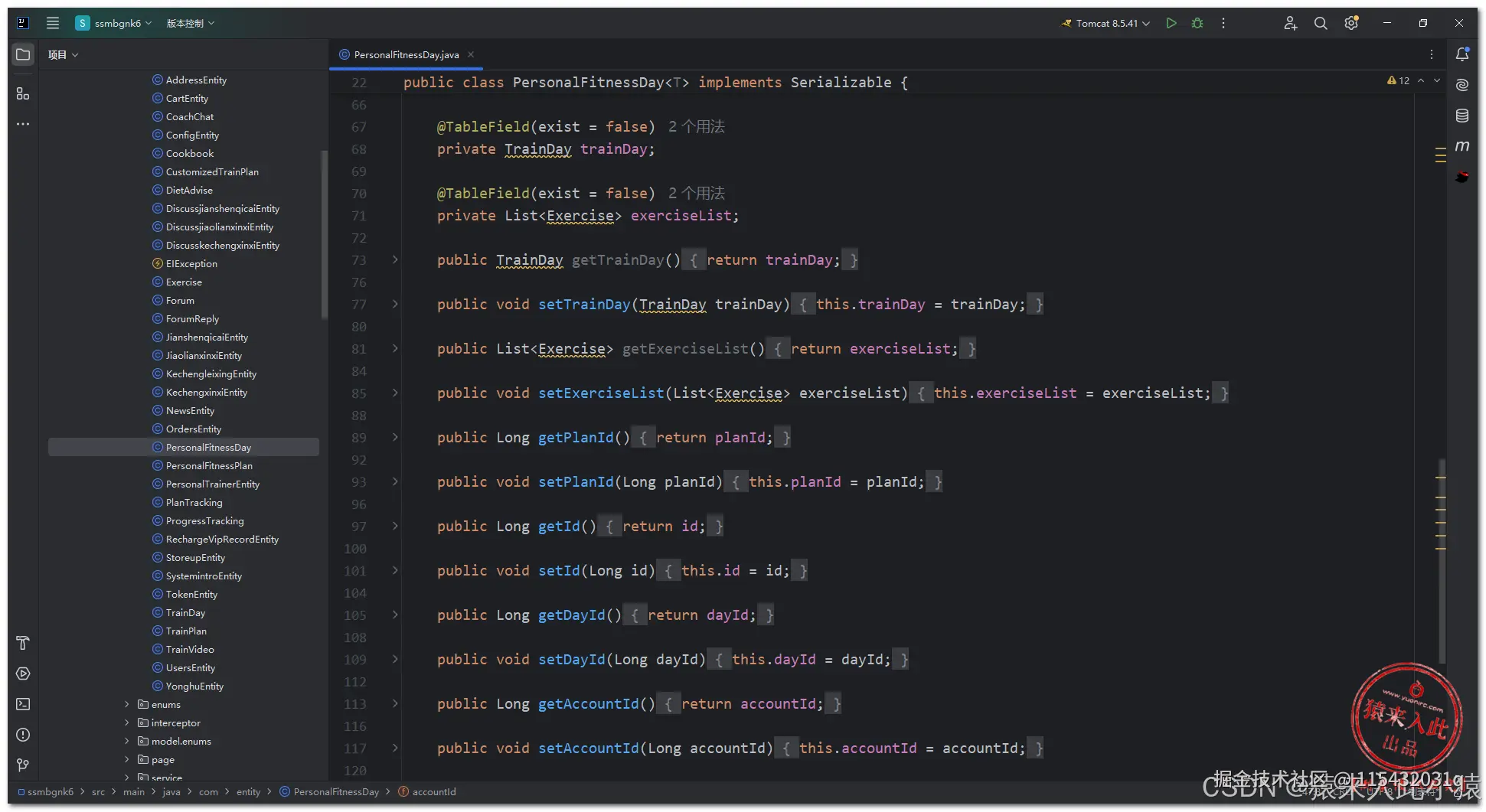The image size is (1486, 812).
Task: Unfold getId method at line 97
Action: click(x=395, y=526)
